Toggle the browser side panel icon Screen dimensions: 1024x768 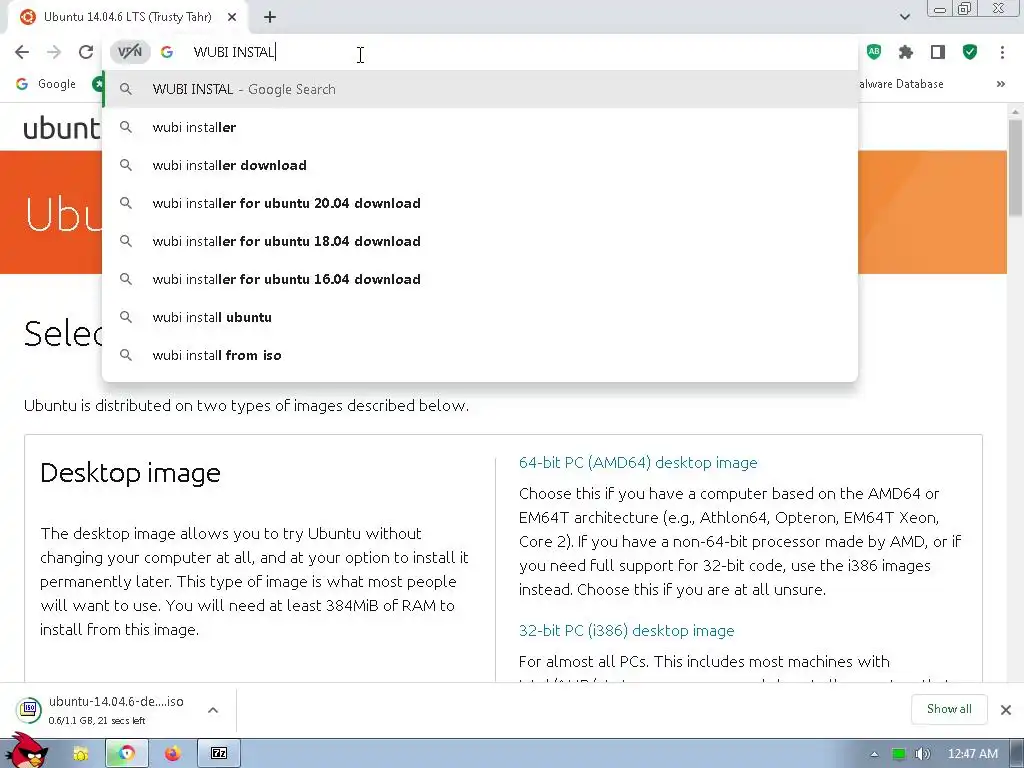click(938, 52)
